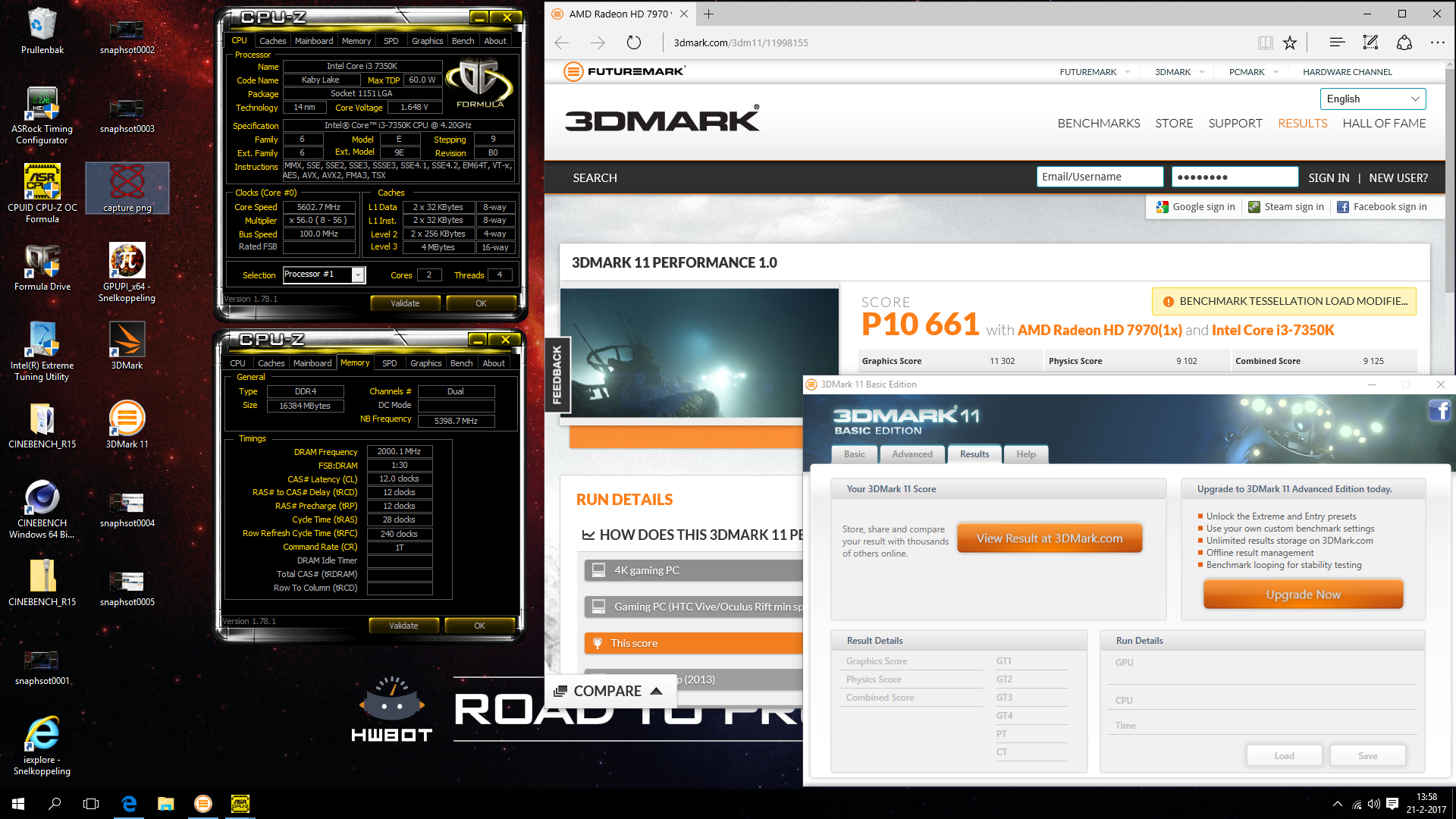Image resolution: width=1456 pixels, height=819 pixels.
Task: Expand FUTUREMARK top menu dropdown
Action: coord(1128,72)
